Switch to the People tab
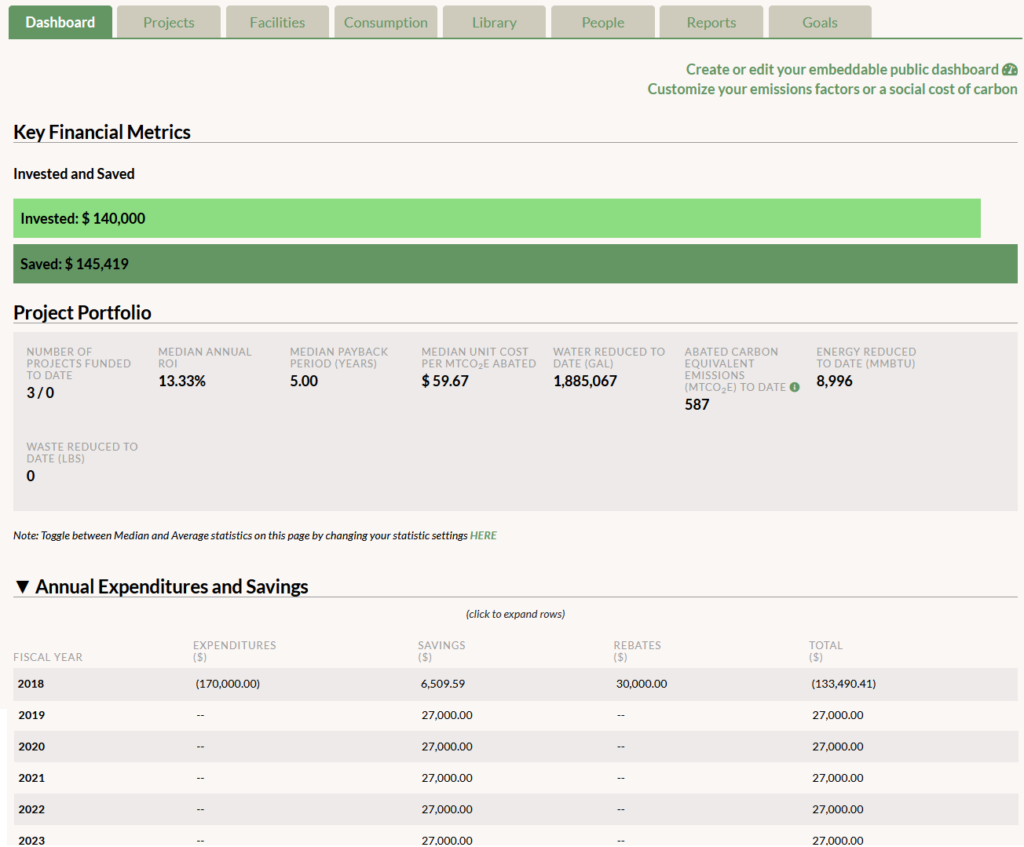1024x847 pixels. [603, 22]
